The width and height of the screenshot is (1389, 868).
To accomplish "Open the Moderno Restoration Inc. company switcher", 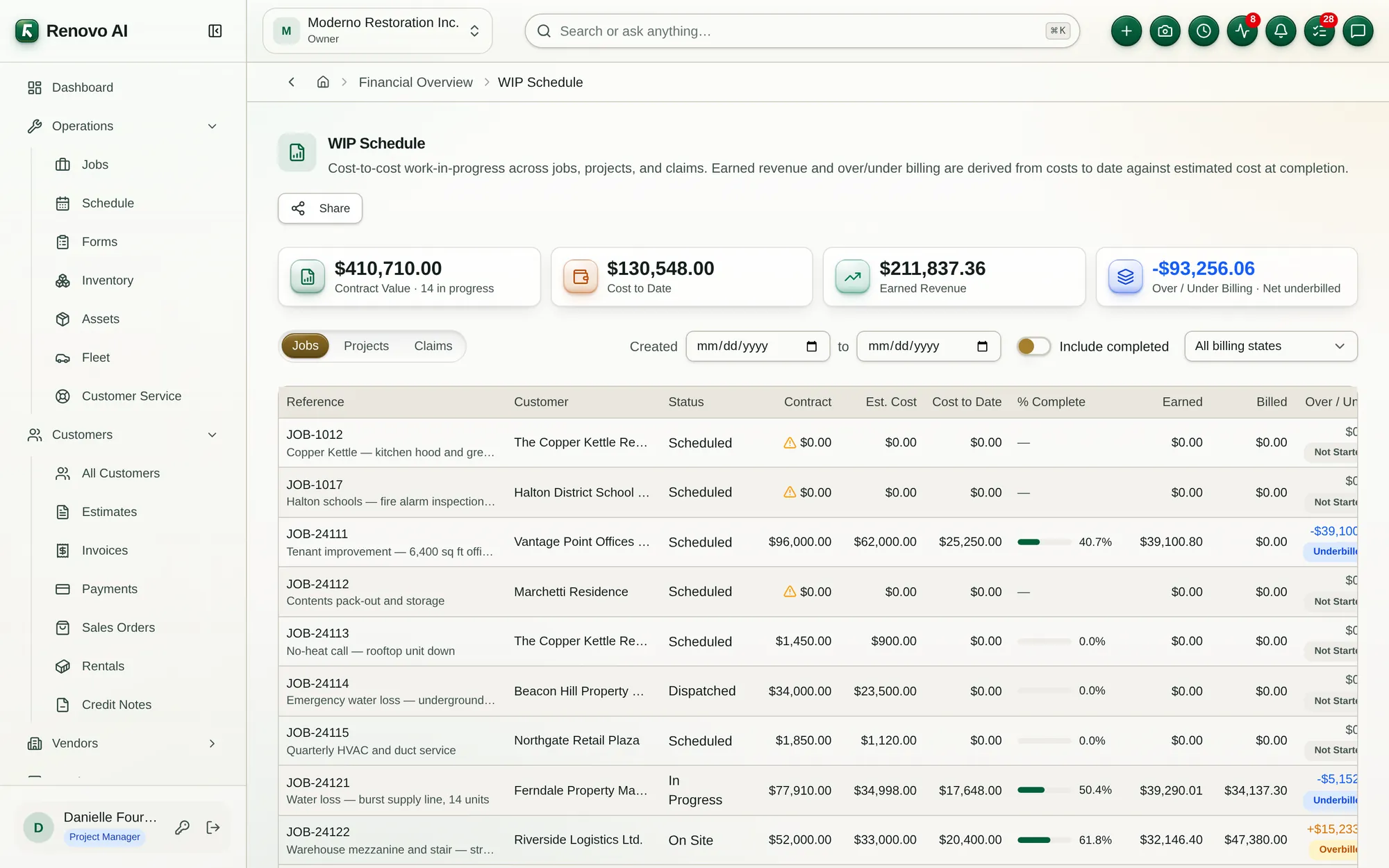I will pos(377,31).
